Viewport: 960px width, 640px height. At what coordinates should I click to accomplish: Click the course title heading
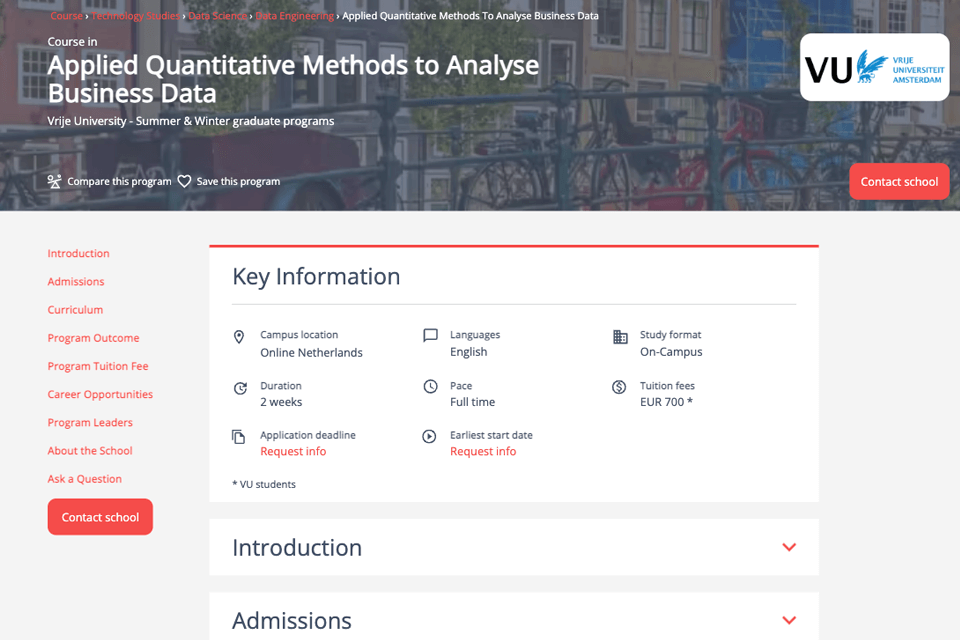293,80
